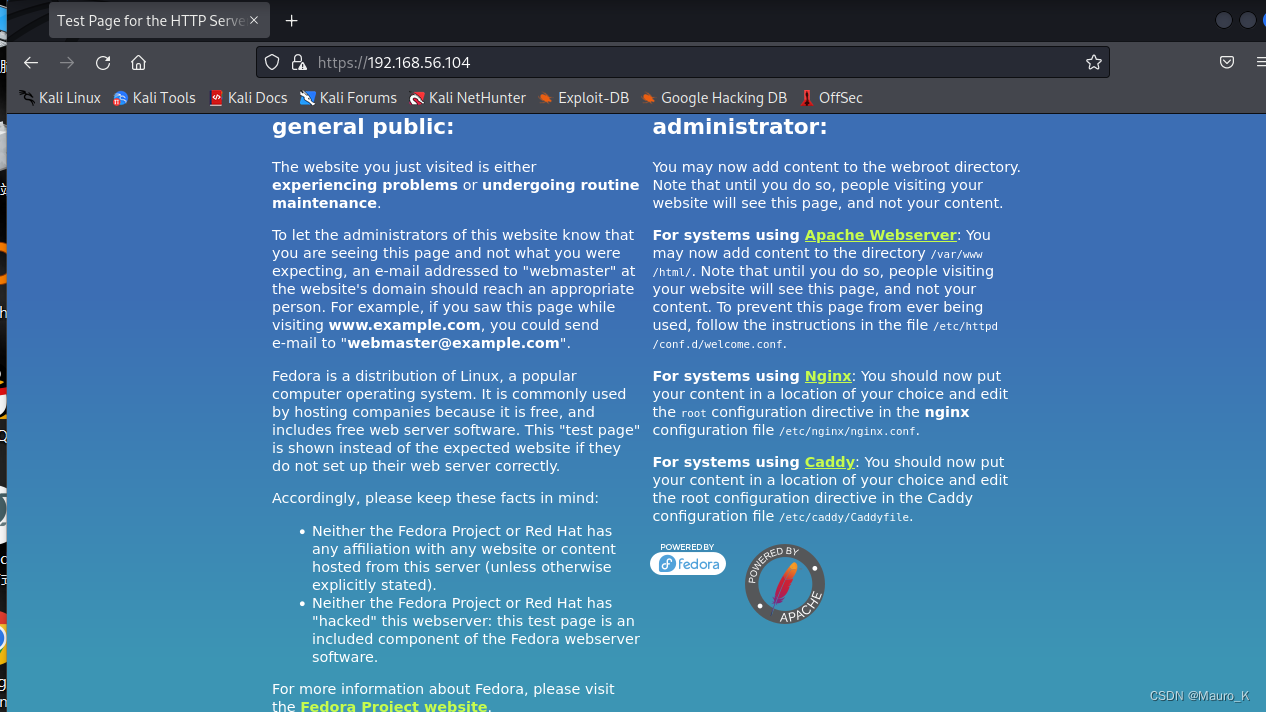
Task: Open the browser home page
Action: click(x=139, y=62)
